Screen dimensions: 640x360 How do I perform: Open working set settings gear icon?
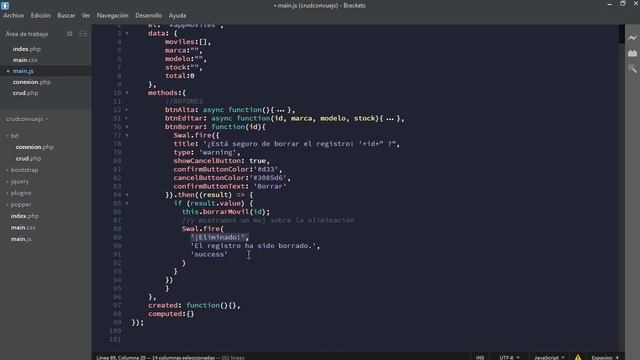70,34
